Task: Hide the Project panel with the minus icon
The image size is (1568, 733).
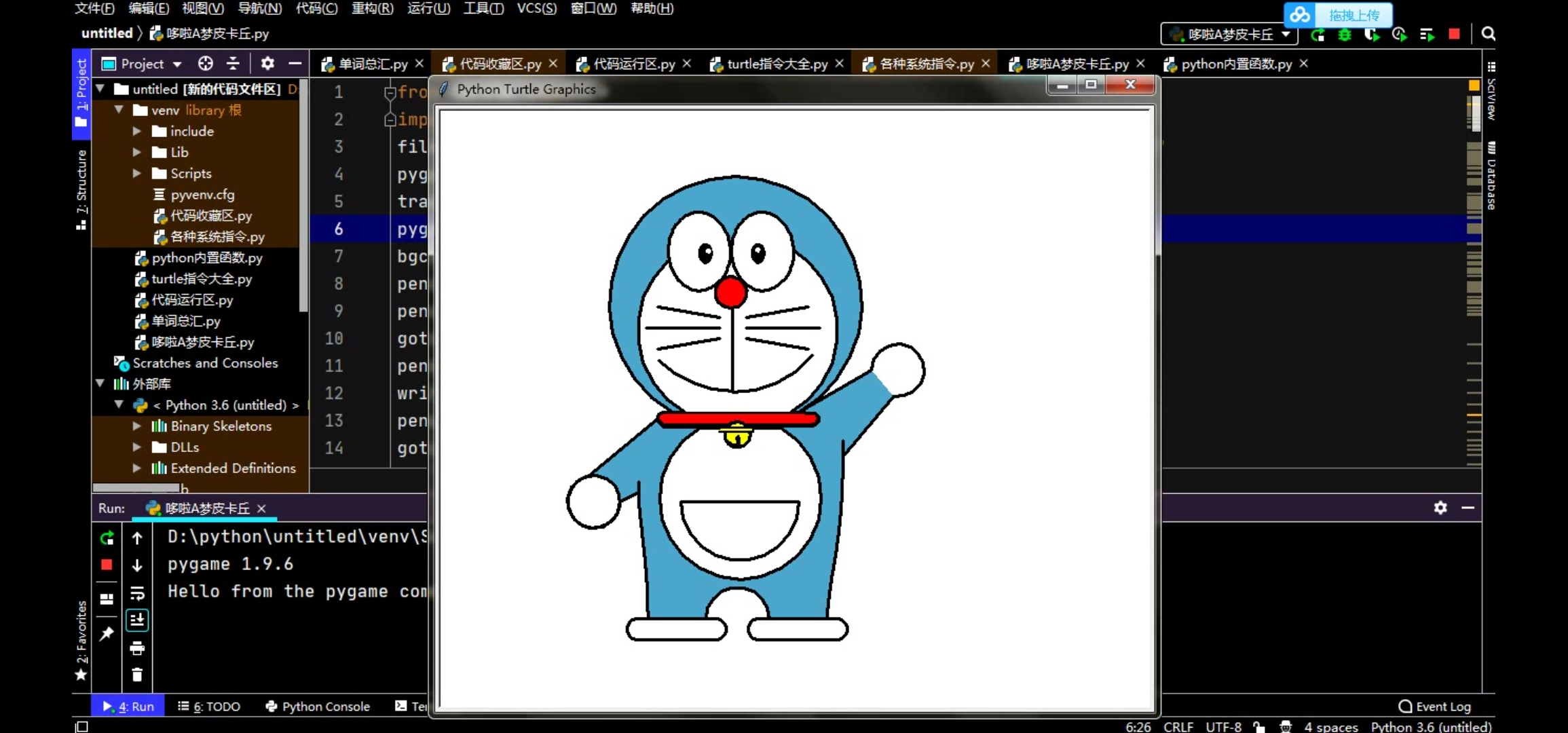Action: coord(295,64)
